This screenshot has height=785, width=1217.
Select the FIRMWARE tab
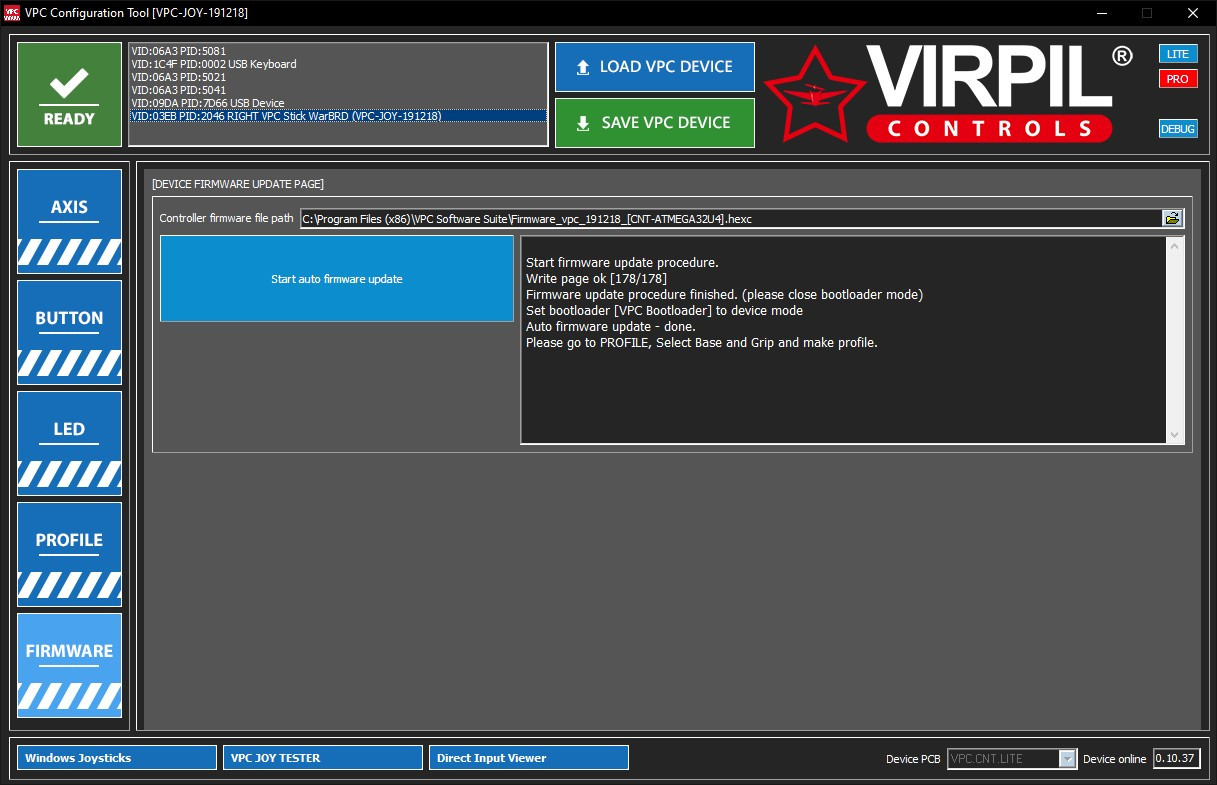(x=69, y=665)
